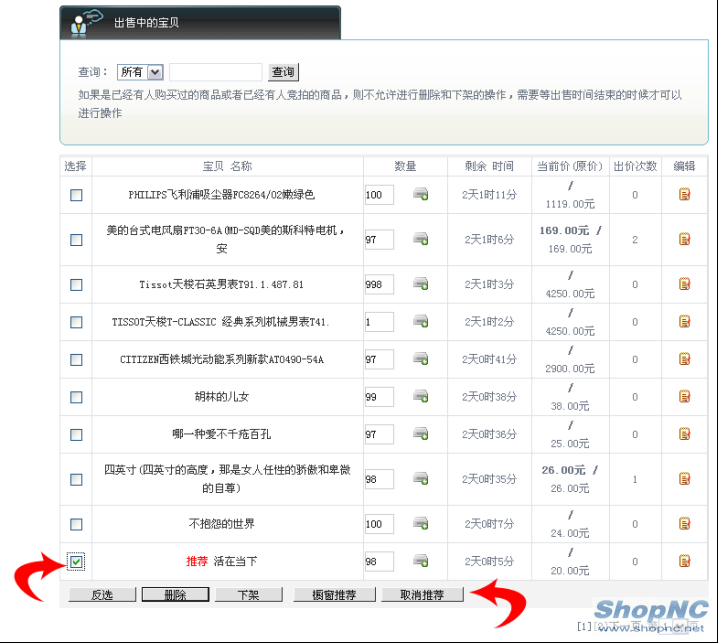Click quantity update icon for CITIZEN西铁城 row
The height and width of the screenshot is (643, 718).
click(x=420, y=359)
